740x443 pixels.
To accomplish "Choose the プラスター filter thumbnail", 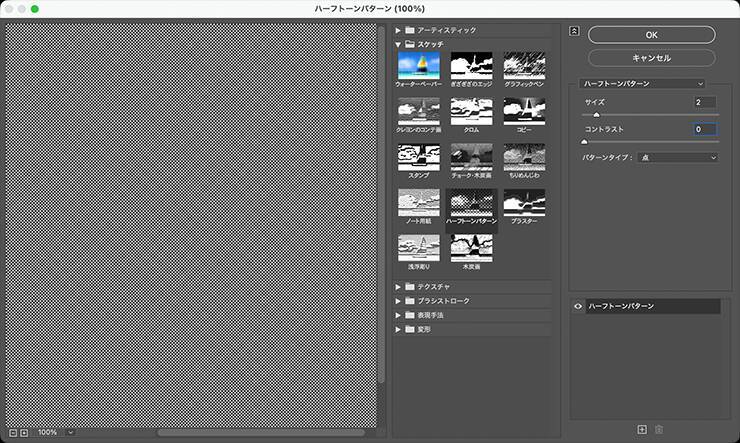I will [x=524, y=203].
